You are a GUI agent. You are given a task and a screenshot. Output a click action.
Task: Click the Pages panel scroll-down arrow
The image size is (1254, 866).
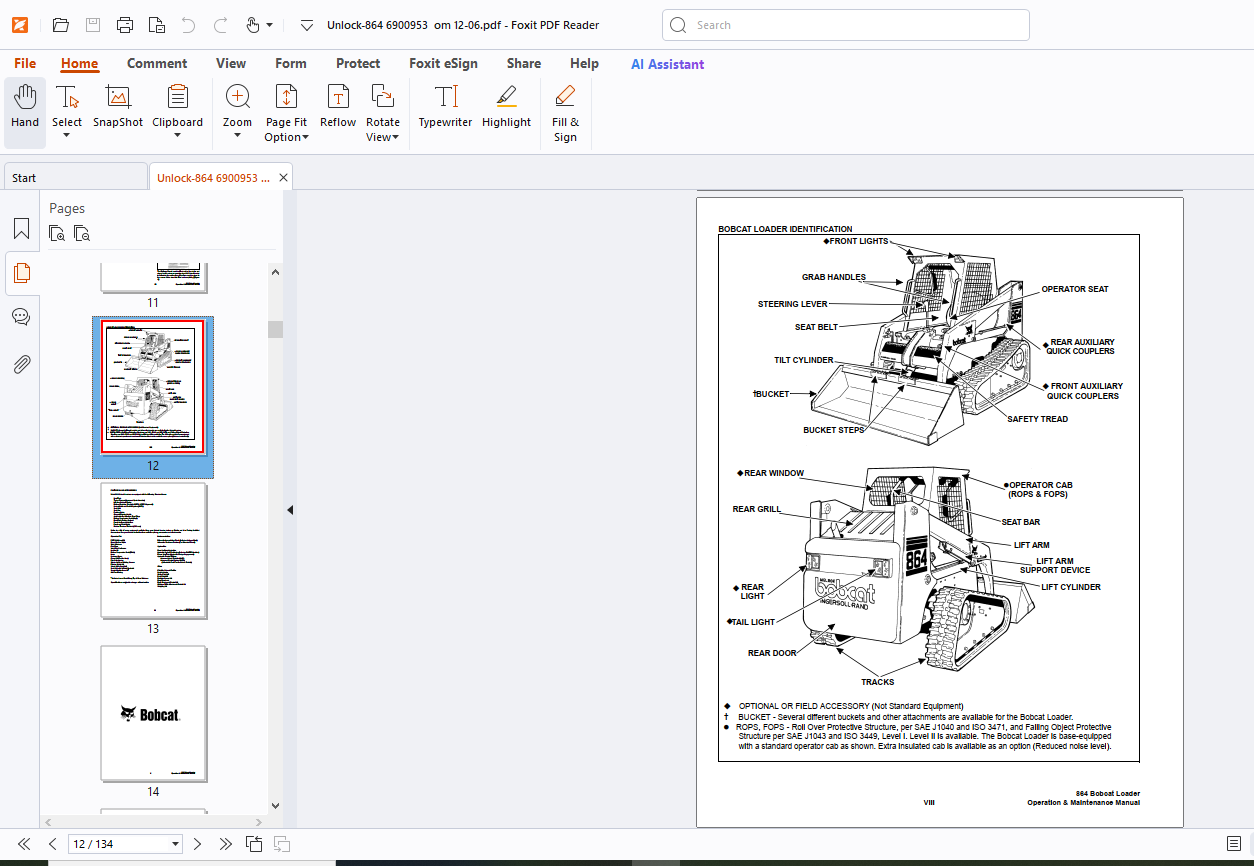coord(275,804)
